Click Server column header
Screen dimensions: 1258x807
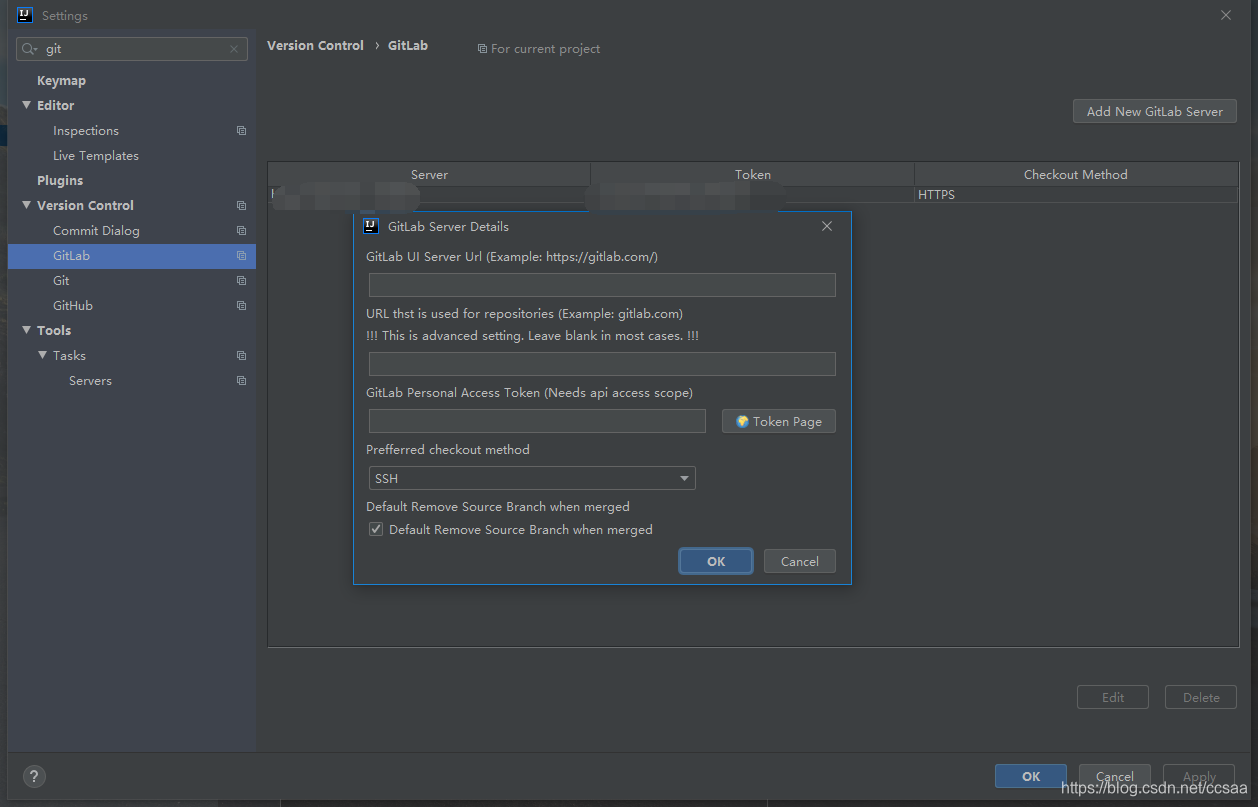coord(429,174)
